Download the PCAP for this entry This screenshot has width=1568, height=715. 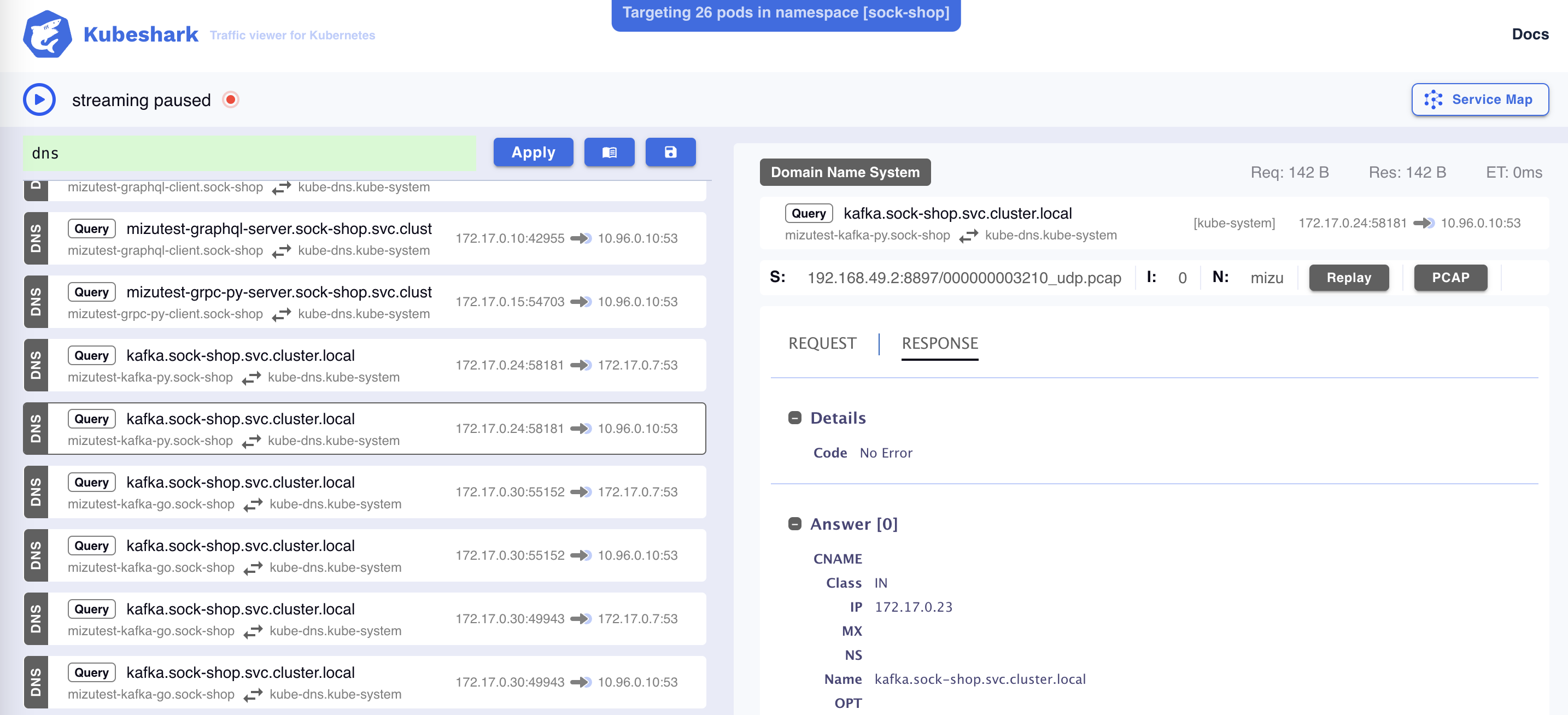1450,278
